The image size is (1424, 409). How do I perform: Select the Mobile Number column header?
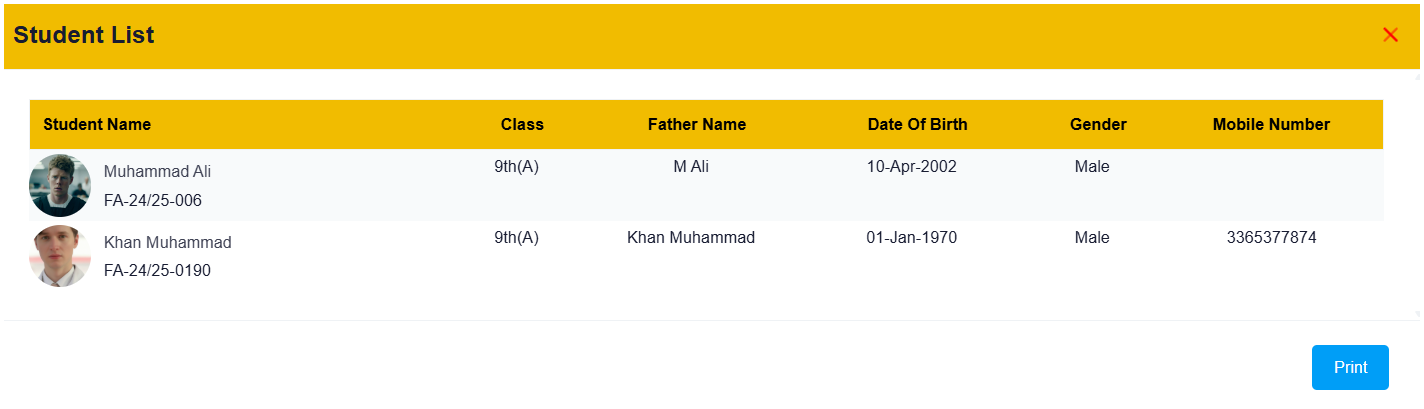tap(1271, 125)
